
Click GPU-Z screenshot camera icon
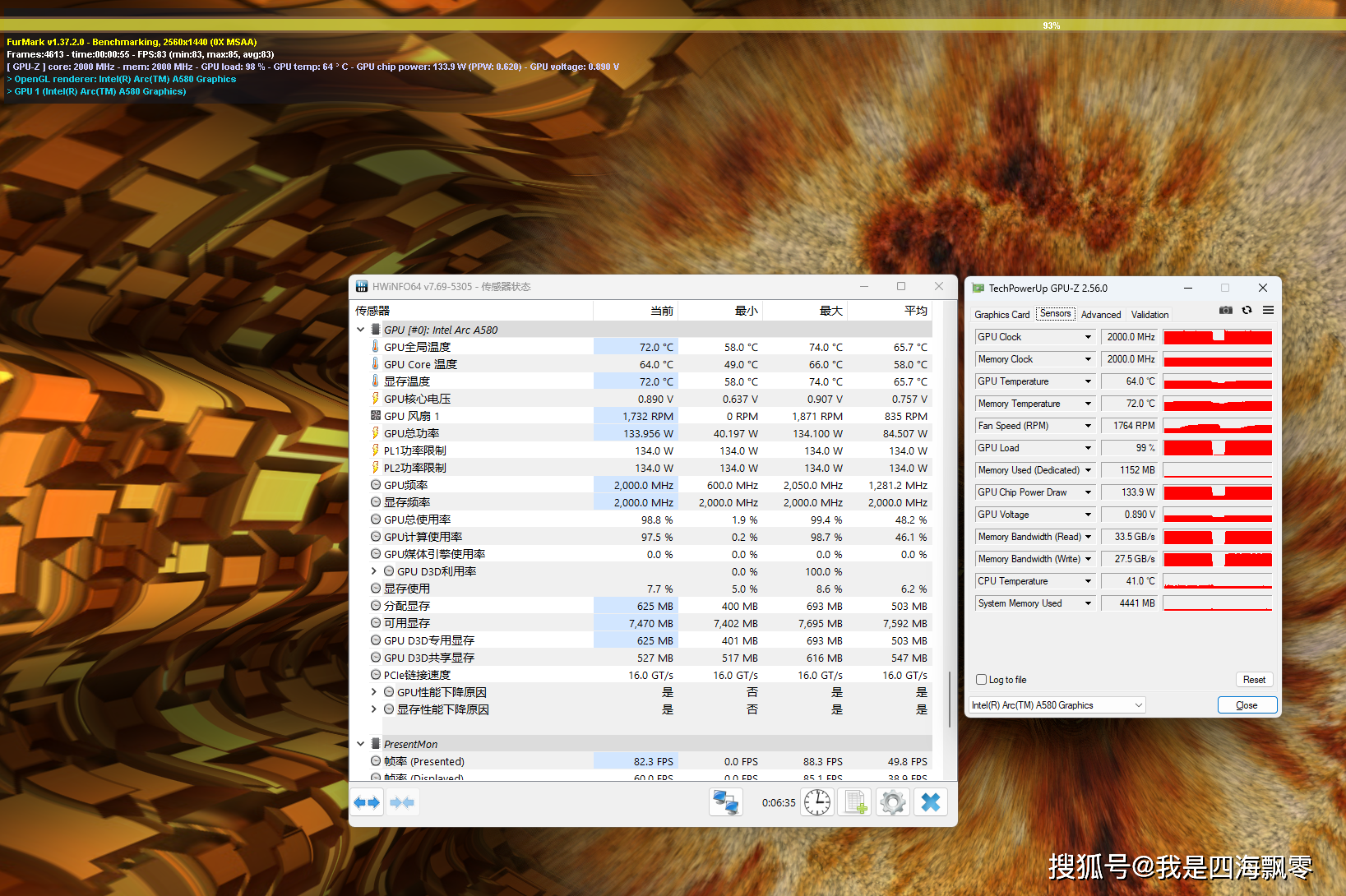coord(1226,310)
